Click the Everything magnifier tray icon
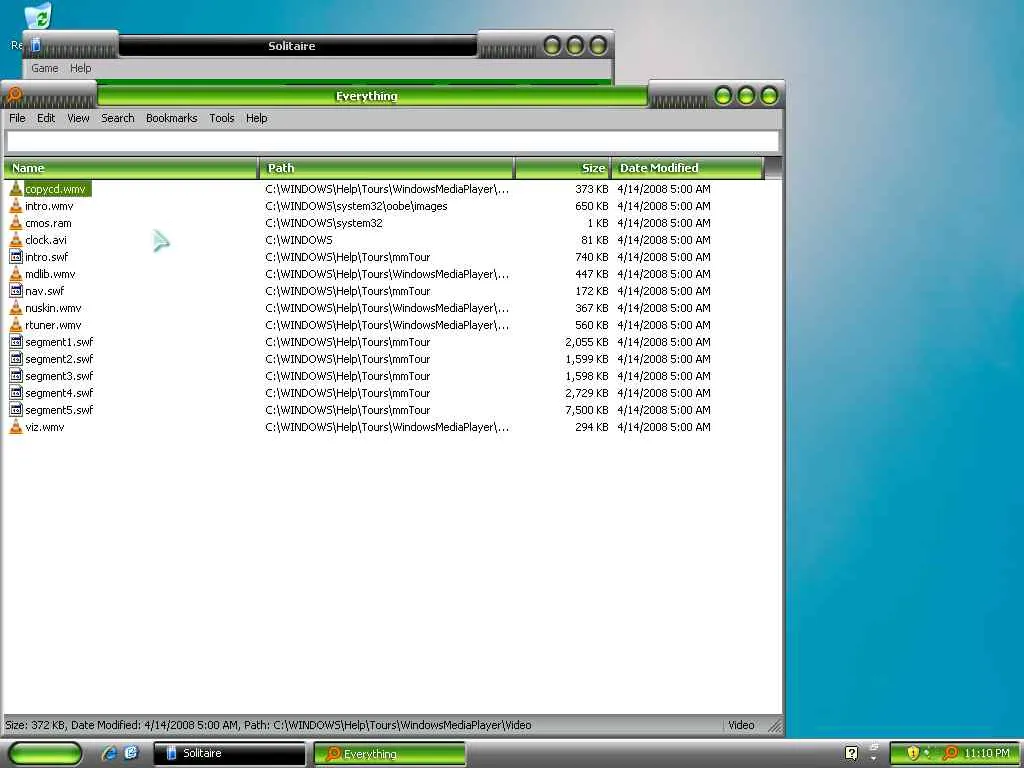The image size is (1024, 768). pyautogui.click(x=951, y=753)
